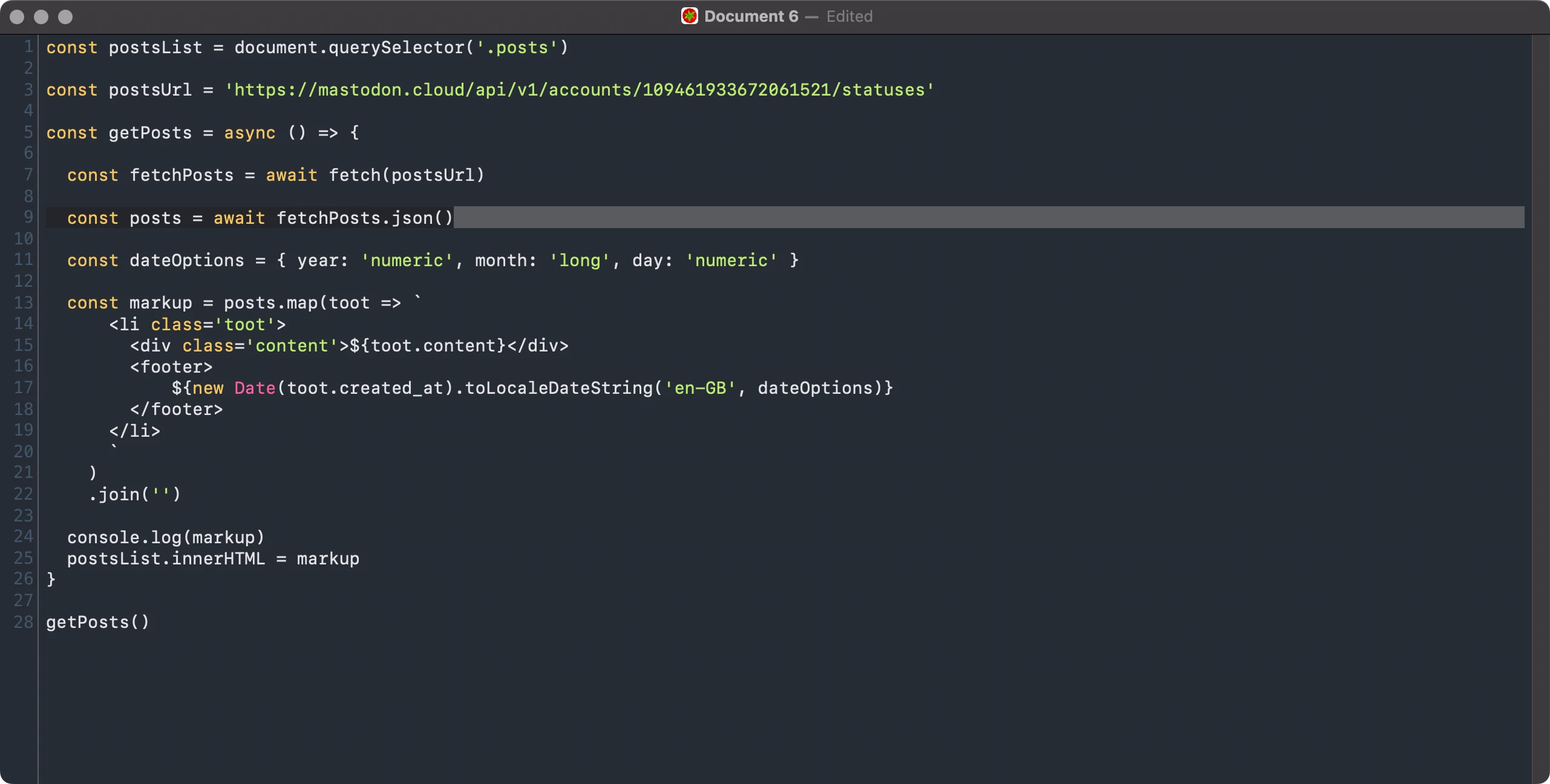Click the 'long' string on line 11
The width and height of the screenshot is (1550, 784).
point(580,261)
